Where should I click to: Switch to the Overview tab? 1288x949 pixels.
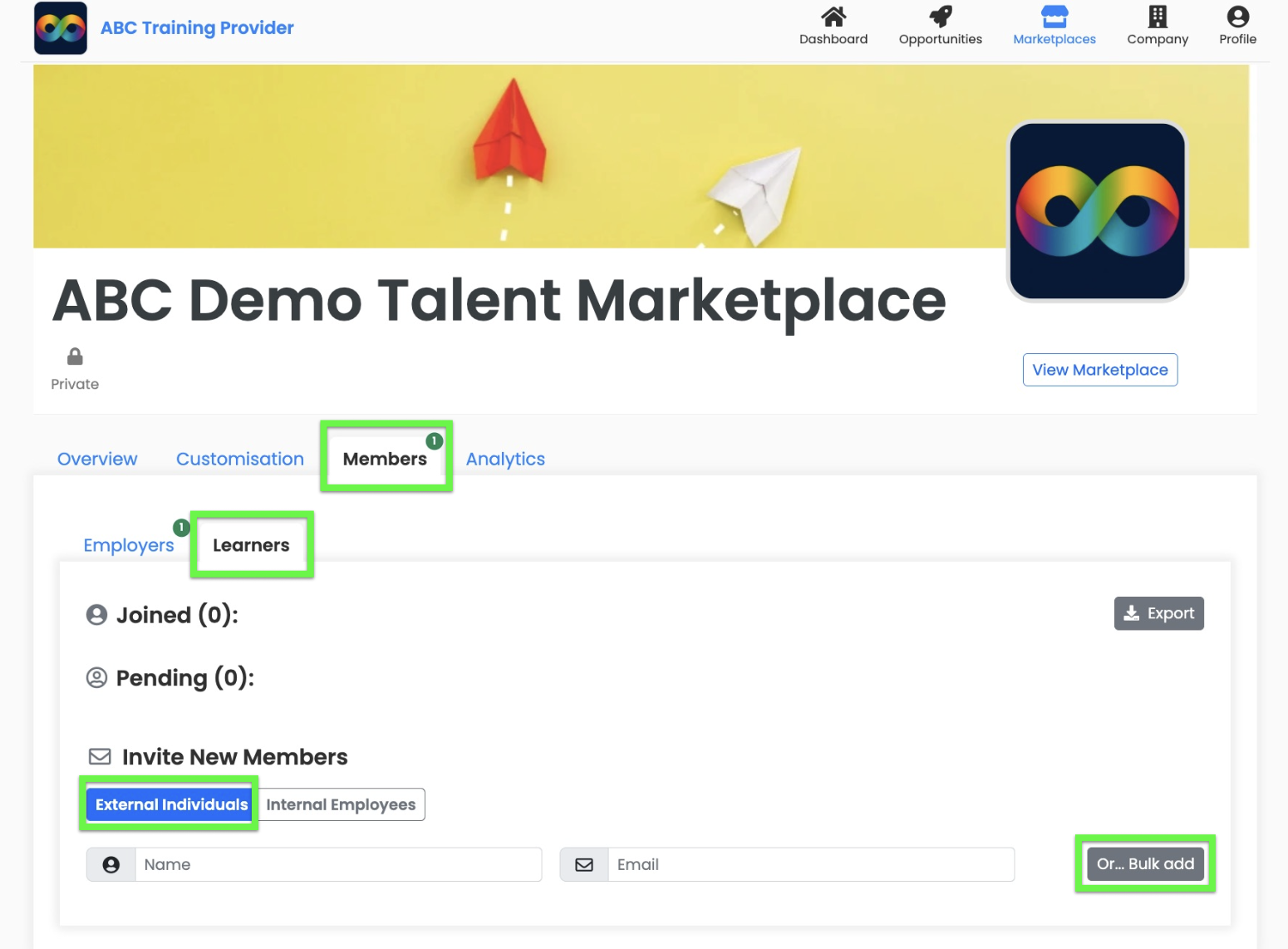pyautogui.click(x=97, y=459)
